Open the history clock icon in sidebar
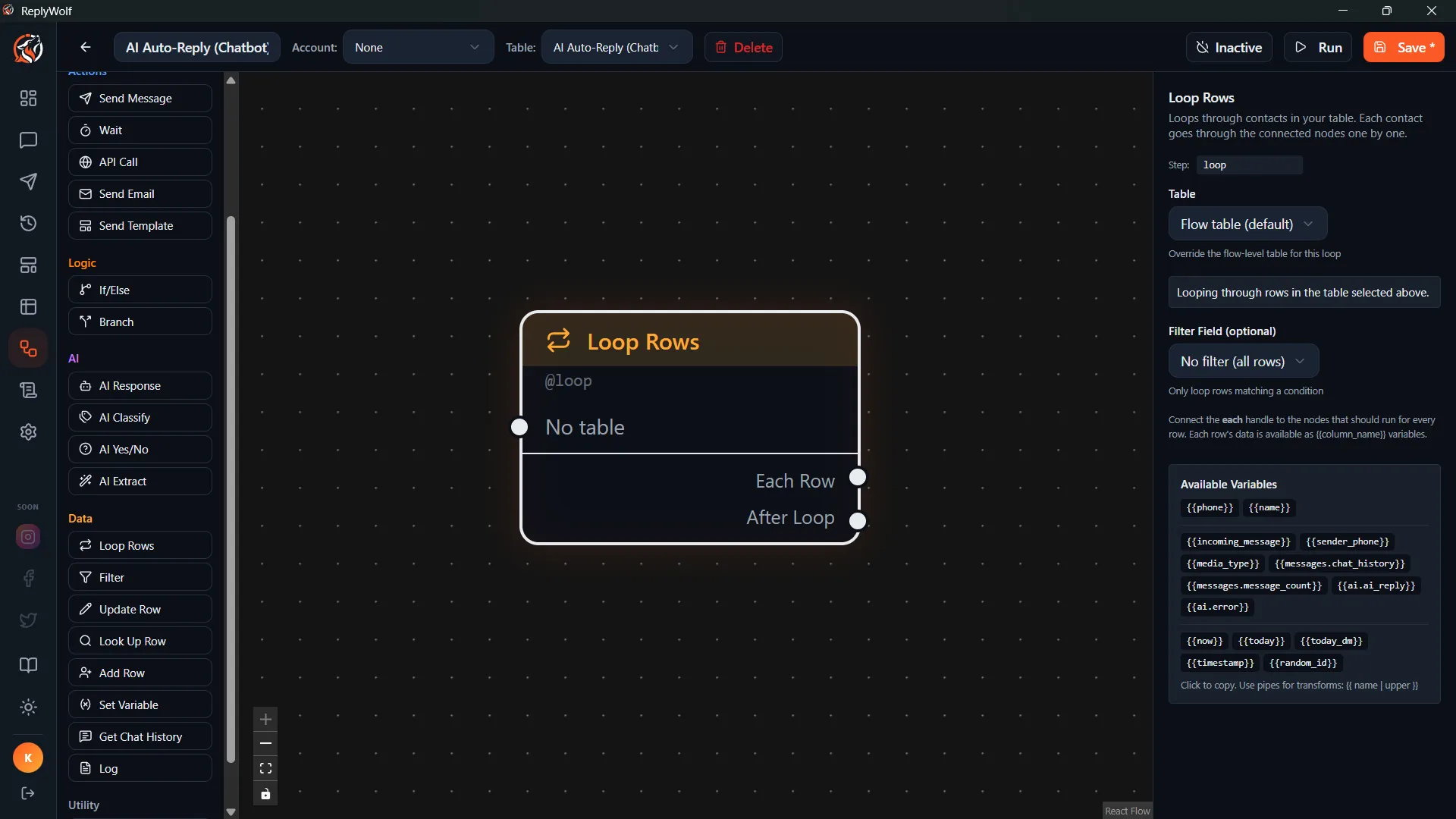Image resolution: width=1456 pixels, height=819 pixels. (28, 224)
